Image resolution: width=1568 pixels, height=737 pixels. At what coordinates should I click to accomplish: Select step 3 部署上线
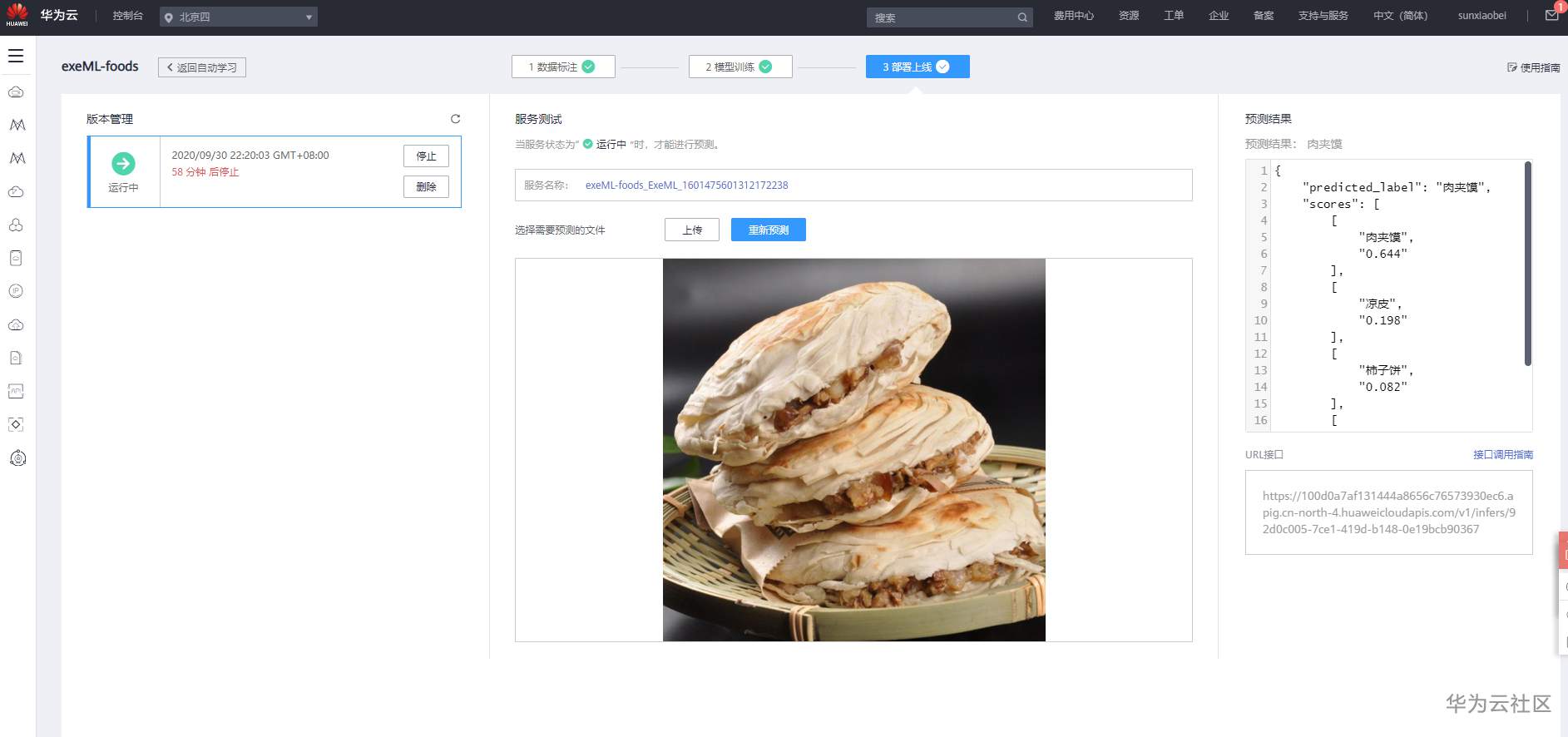918,67
